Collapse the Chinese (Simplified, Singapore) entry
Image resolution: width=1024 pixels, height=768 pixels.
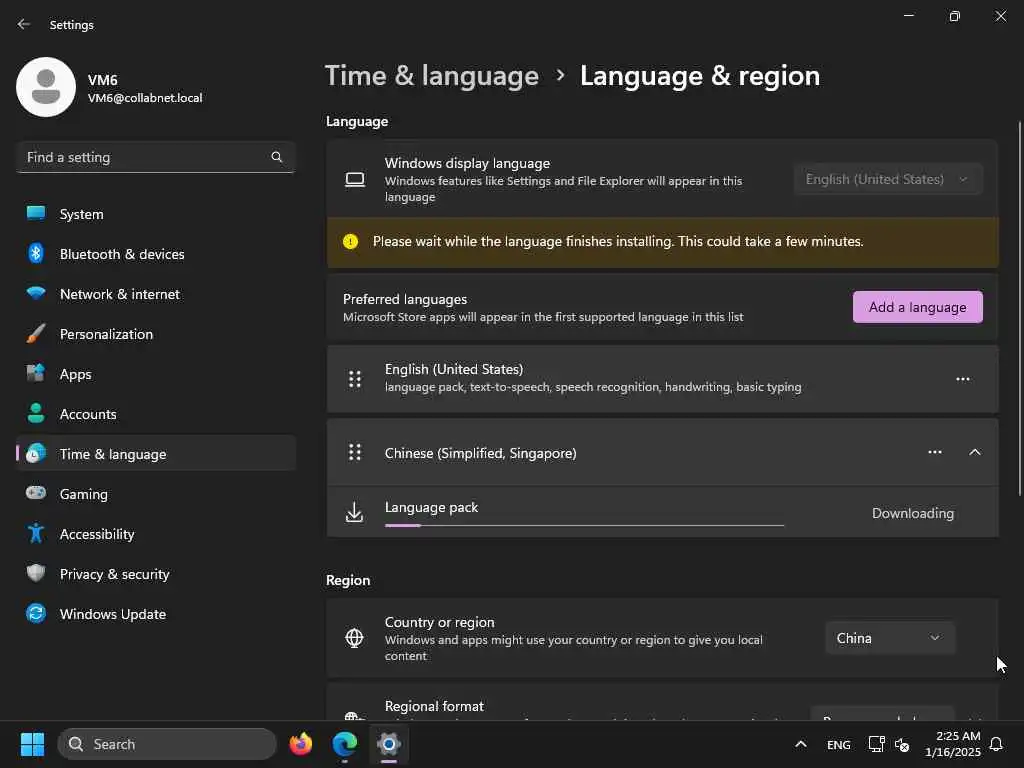(x=975, y=452)
